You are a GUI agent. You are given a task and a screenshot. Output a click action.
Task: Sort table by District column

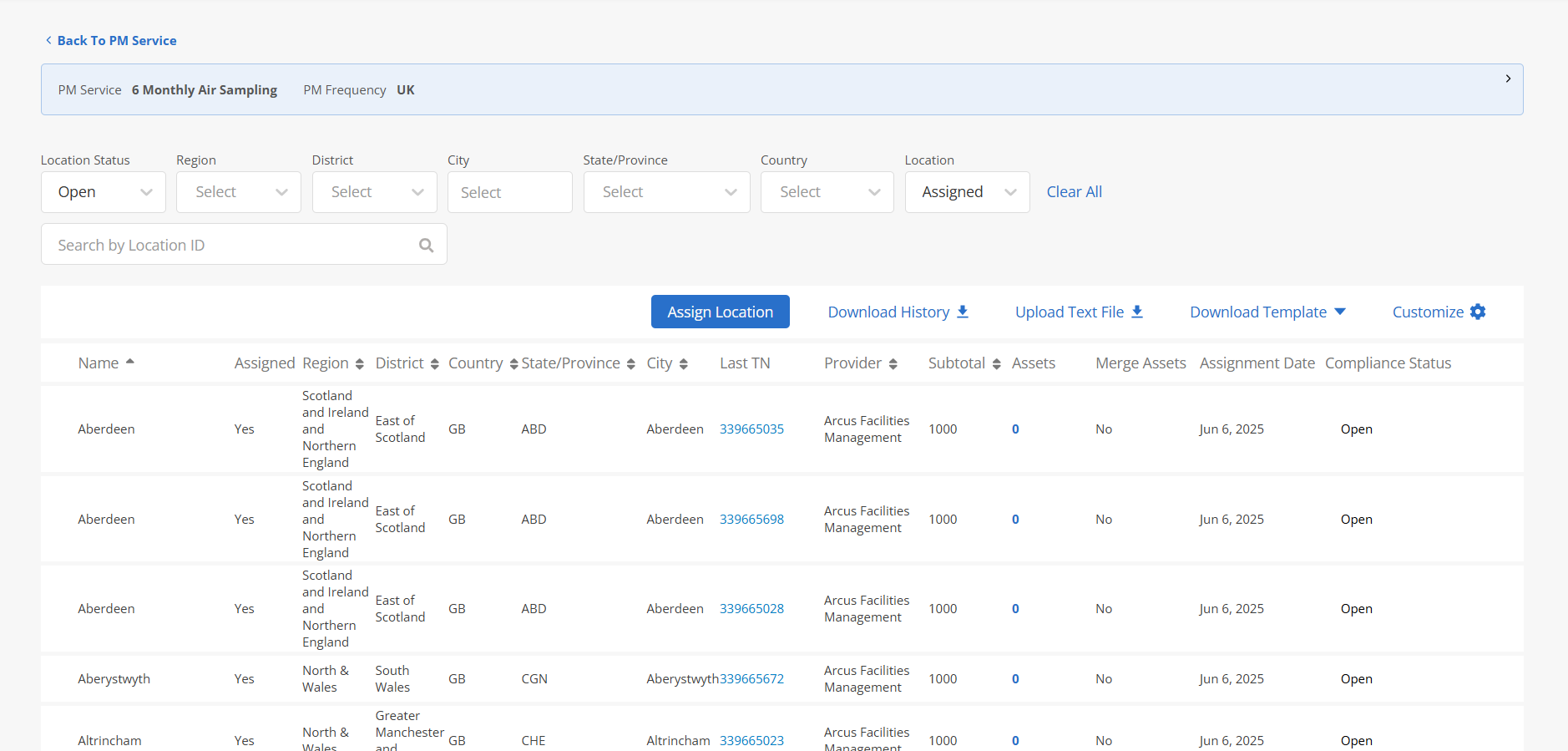coord(434,363)
